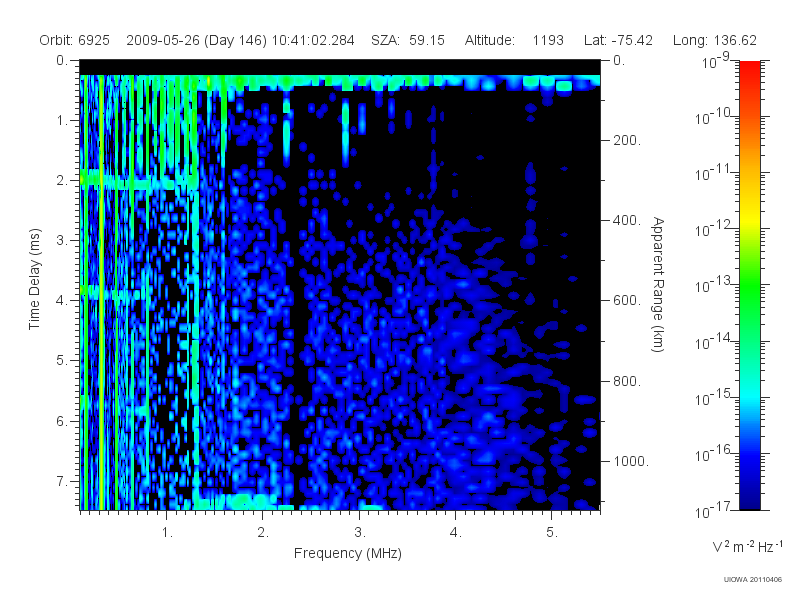800x600 pixels.
Task: Click the SZA: 59.15 value
Action: (x=408, y=40)
